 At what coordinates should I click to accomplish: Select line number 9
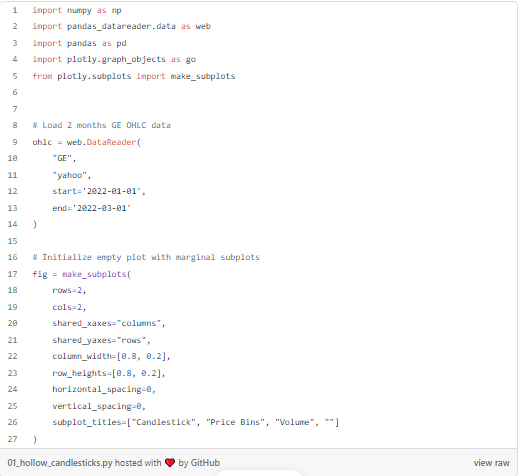coord(15,142)
